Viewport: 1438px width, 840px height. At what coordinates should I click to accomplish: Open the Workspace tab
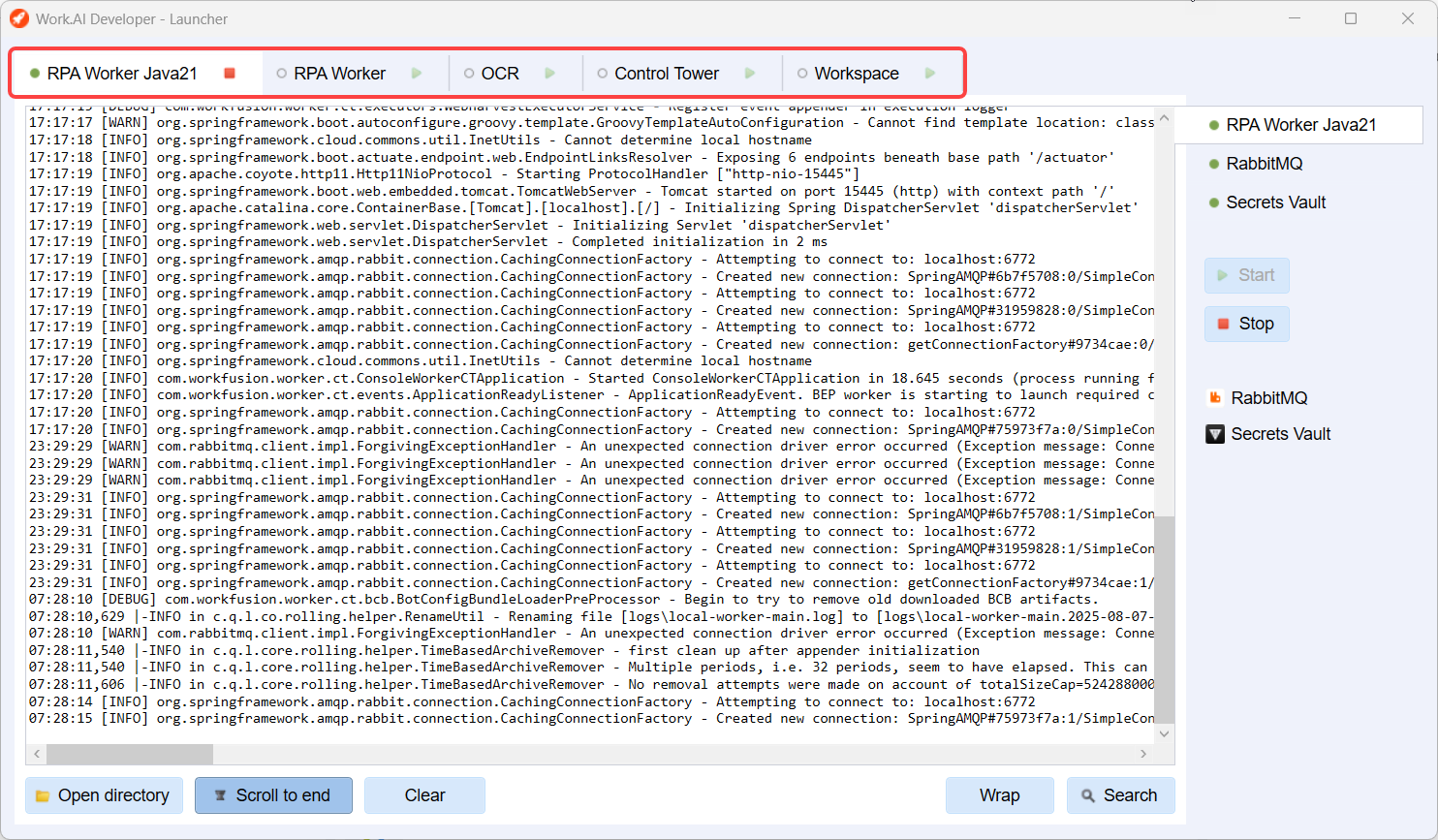[857, 74]
